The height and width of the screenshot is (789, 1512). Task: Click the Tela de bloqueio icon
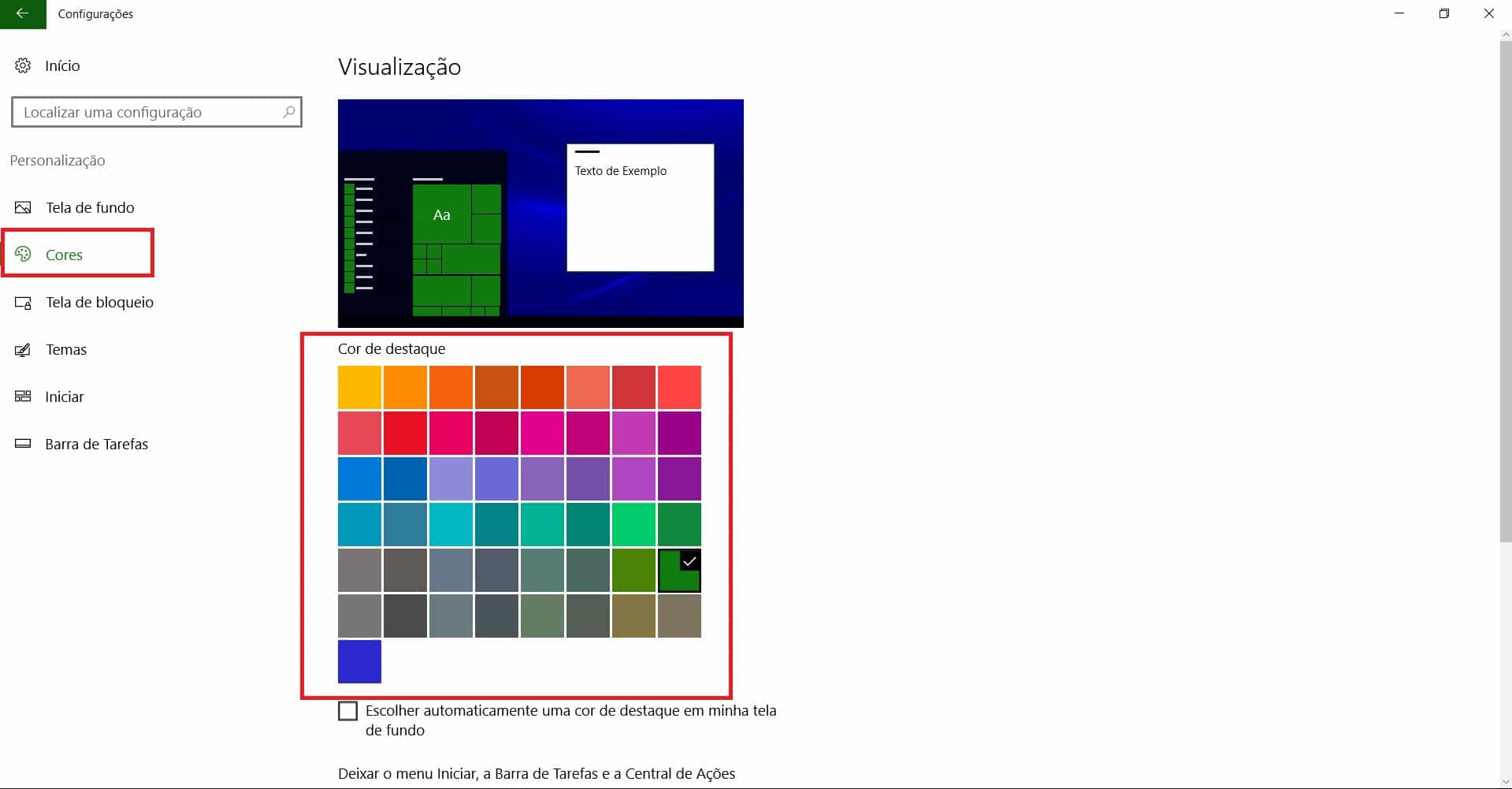(x=23, y=302)
